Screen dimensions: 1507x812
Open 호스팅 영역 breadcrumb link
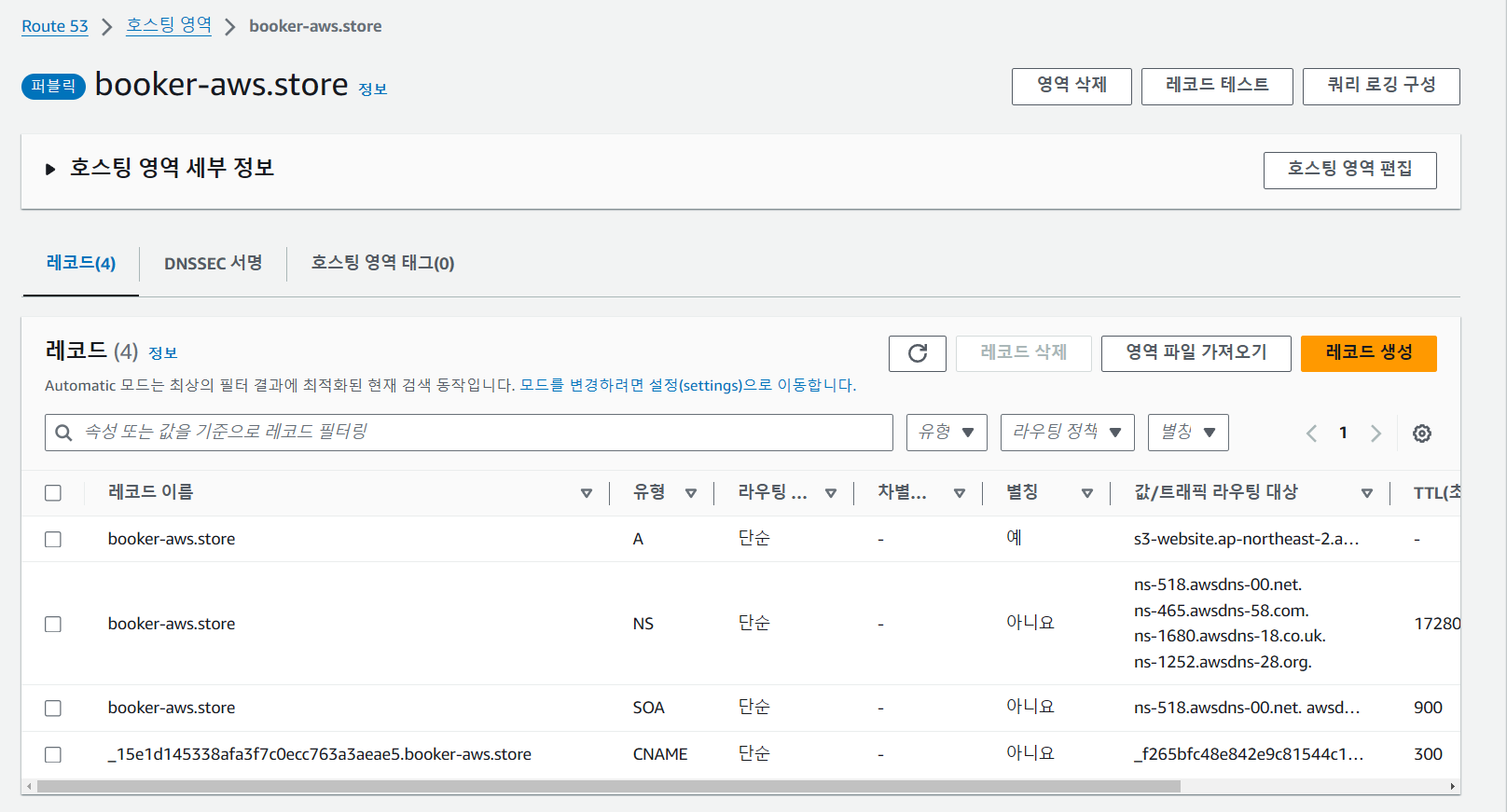tap(169, 26)
